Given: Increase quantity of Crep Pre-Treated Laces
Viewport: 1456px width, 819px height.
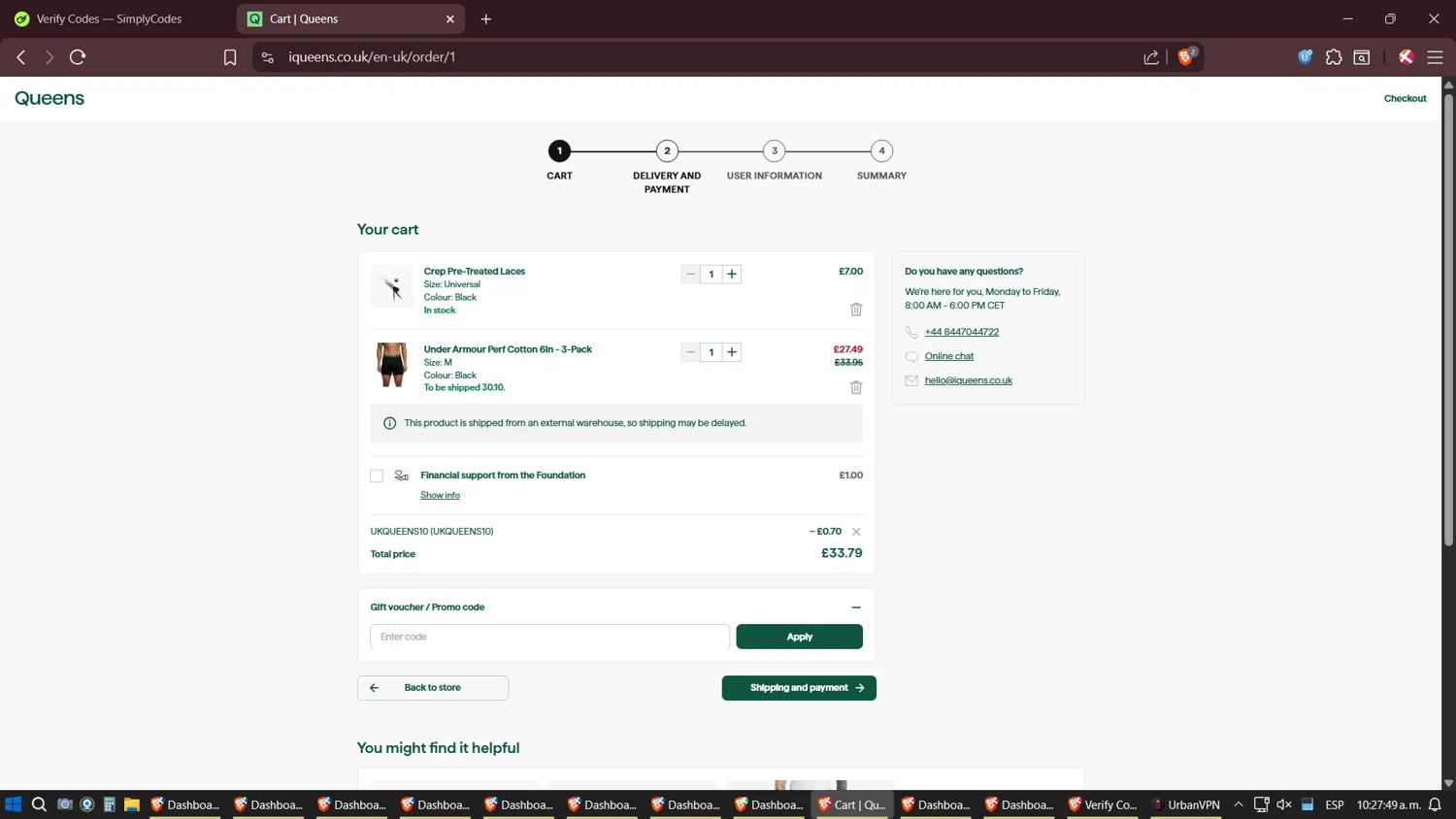Looking at the screenshot, I should coord(732,274).
